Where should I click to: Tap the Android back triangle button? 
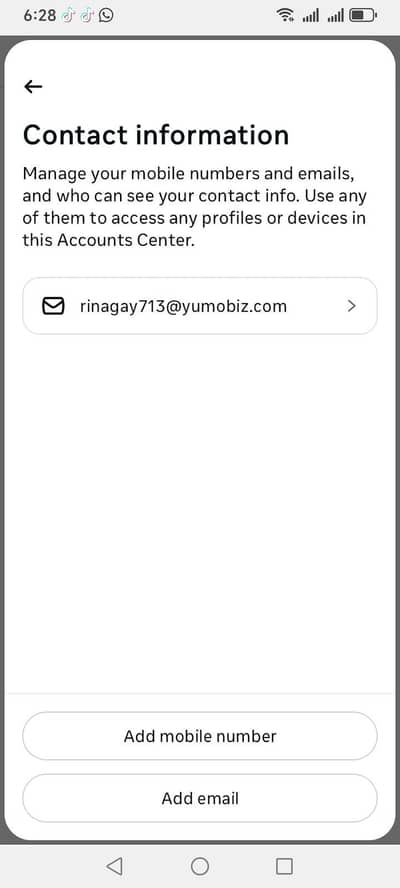114,865
